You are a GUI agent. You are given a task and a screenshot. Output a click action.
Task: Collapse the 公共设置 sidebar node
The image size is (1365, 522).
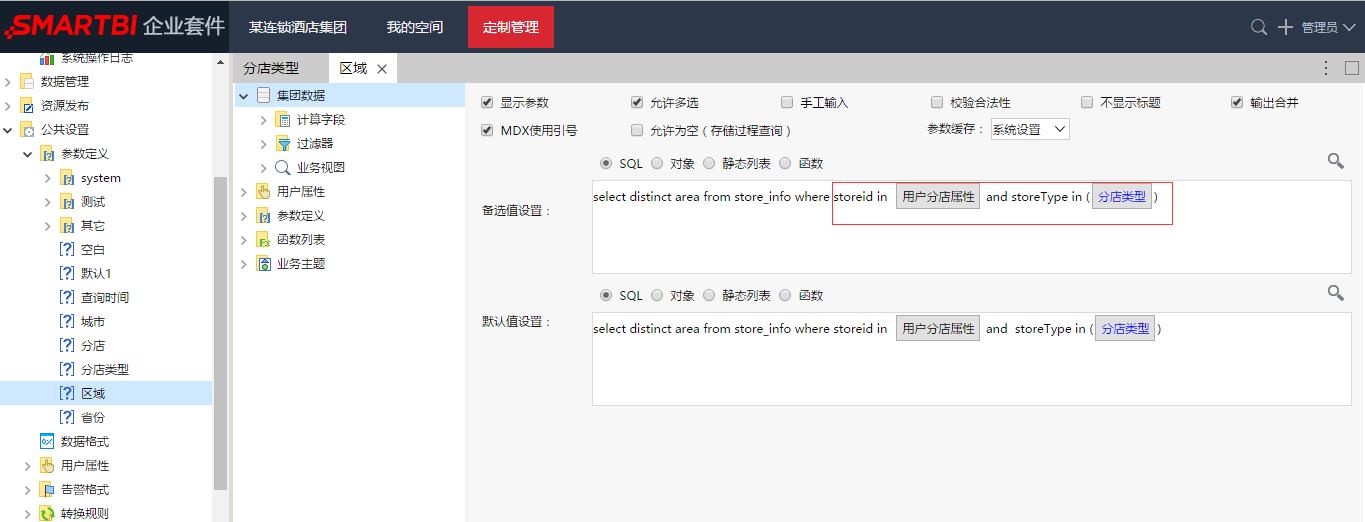point(8,130)
